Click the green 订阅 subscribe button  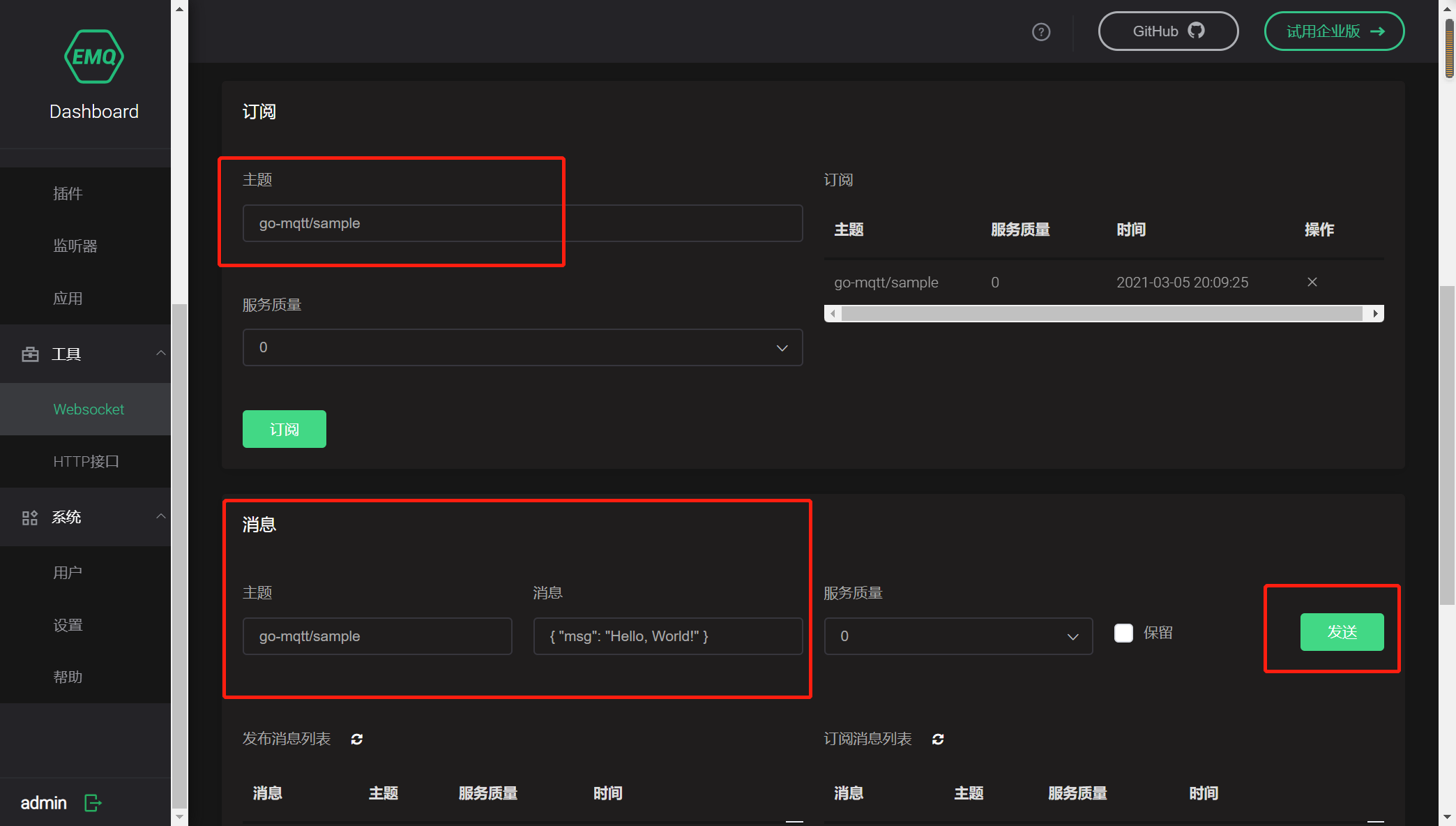tap(284, 428)
